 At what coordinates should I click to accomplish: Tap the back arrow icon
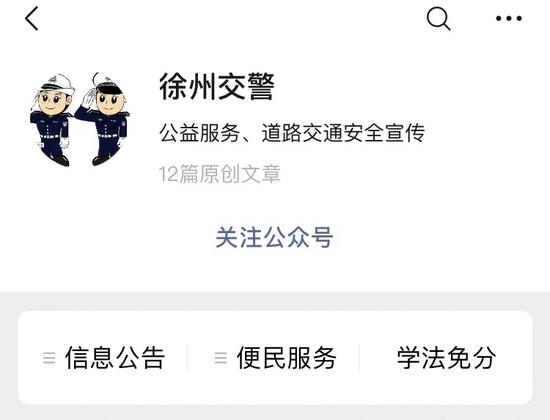(32, 18)
